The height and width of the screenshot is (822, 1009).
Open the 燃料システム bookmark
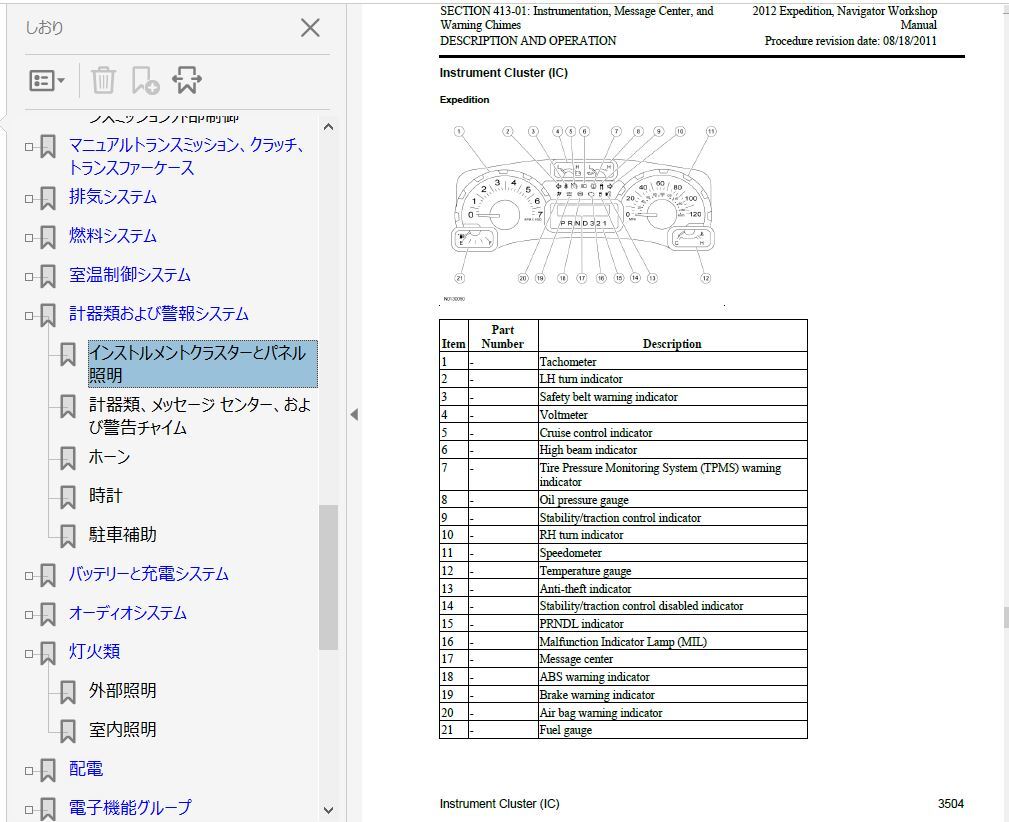(113, 236)
